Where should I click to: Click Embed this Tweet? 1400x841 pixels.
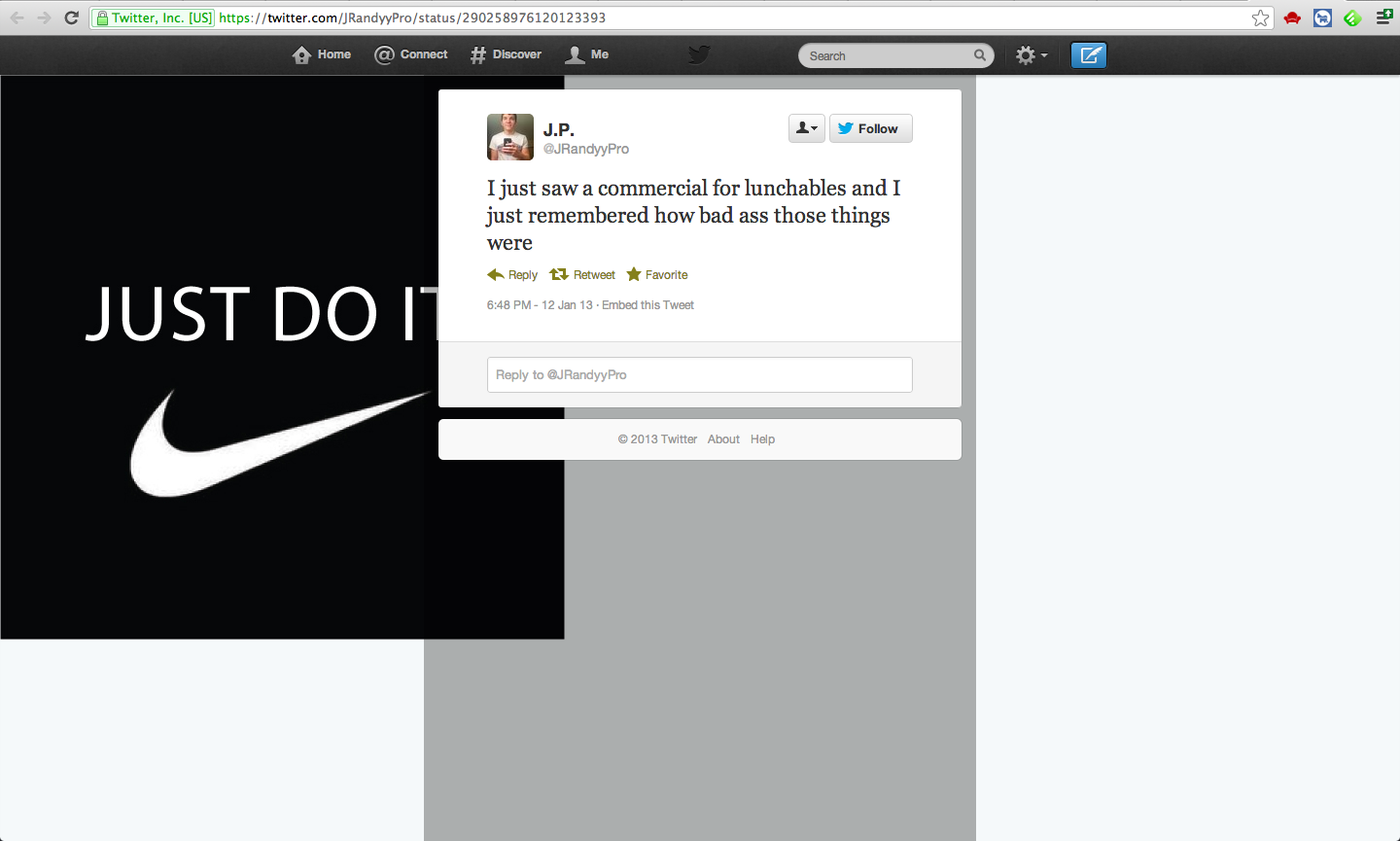pyautogui.click(x=647, y=305)
